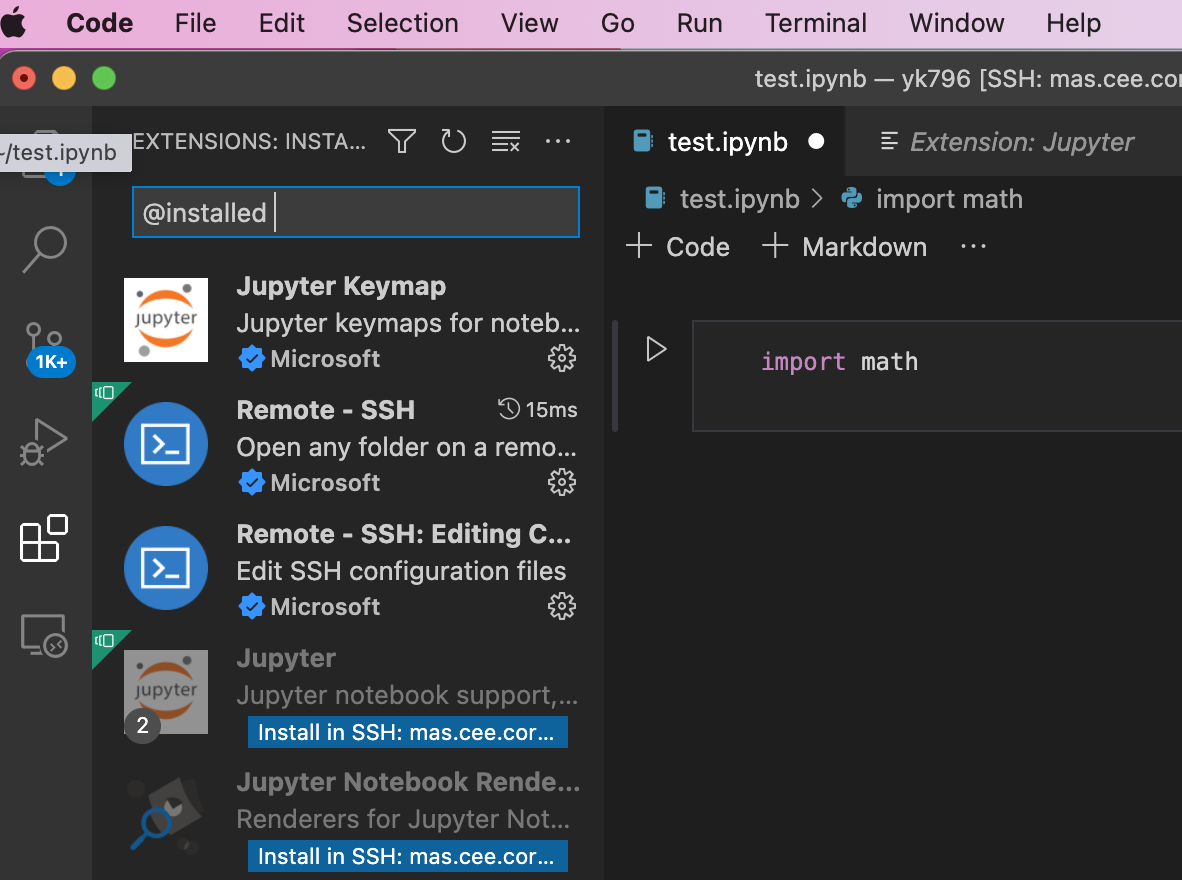This screenshot has height=880, width=1182.
Task: Select the Jupyter Keymap extension logo
Action: click(166, 320)
